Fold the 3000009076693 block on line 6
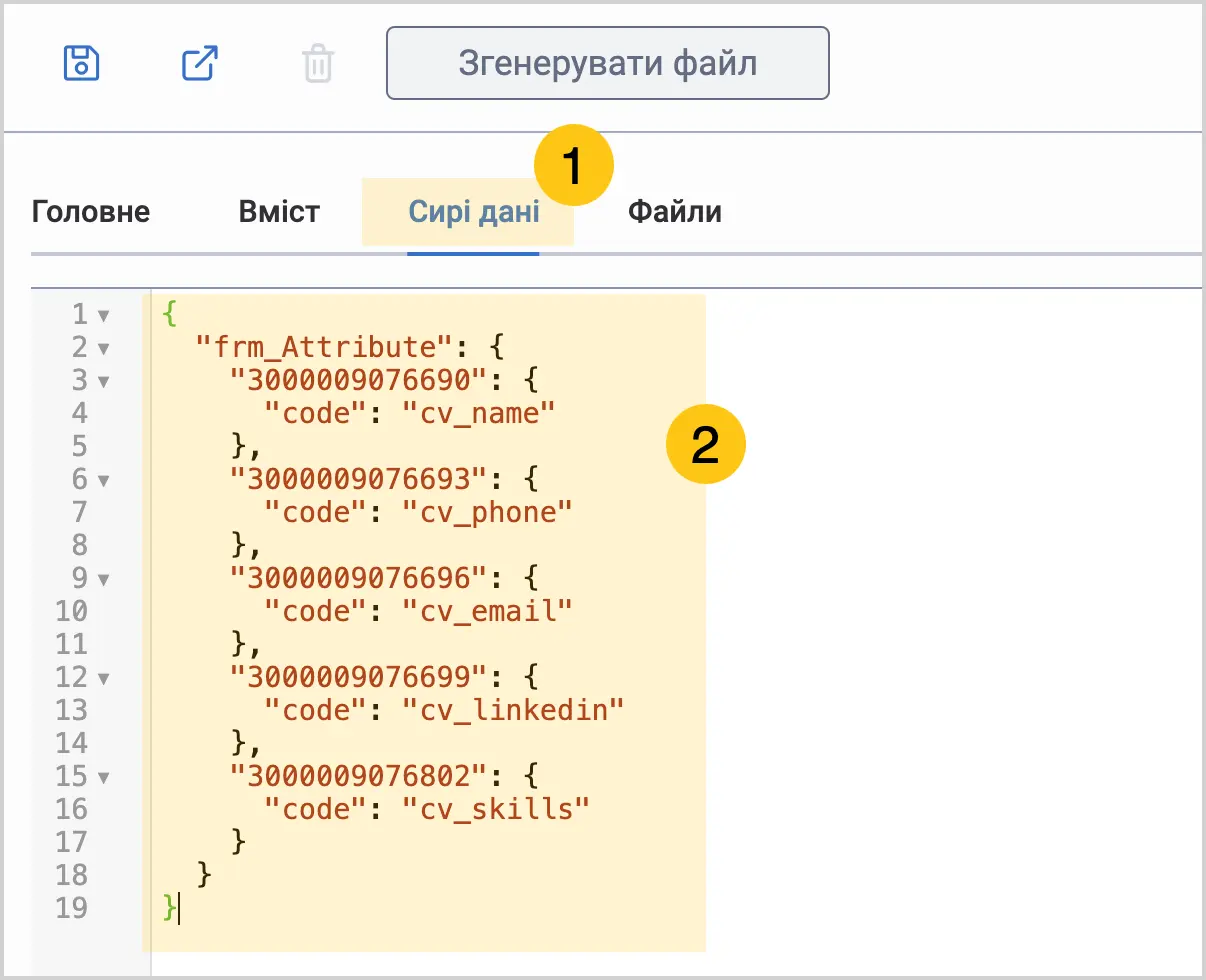This screenshot has width=1206, height=980. click(103, 480)
